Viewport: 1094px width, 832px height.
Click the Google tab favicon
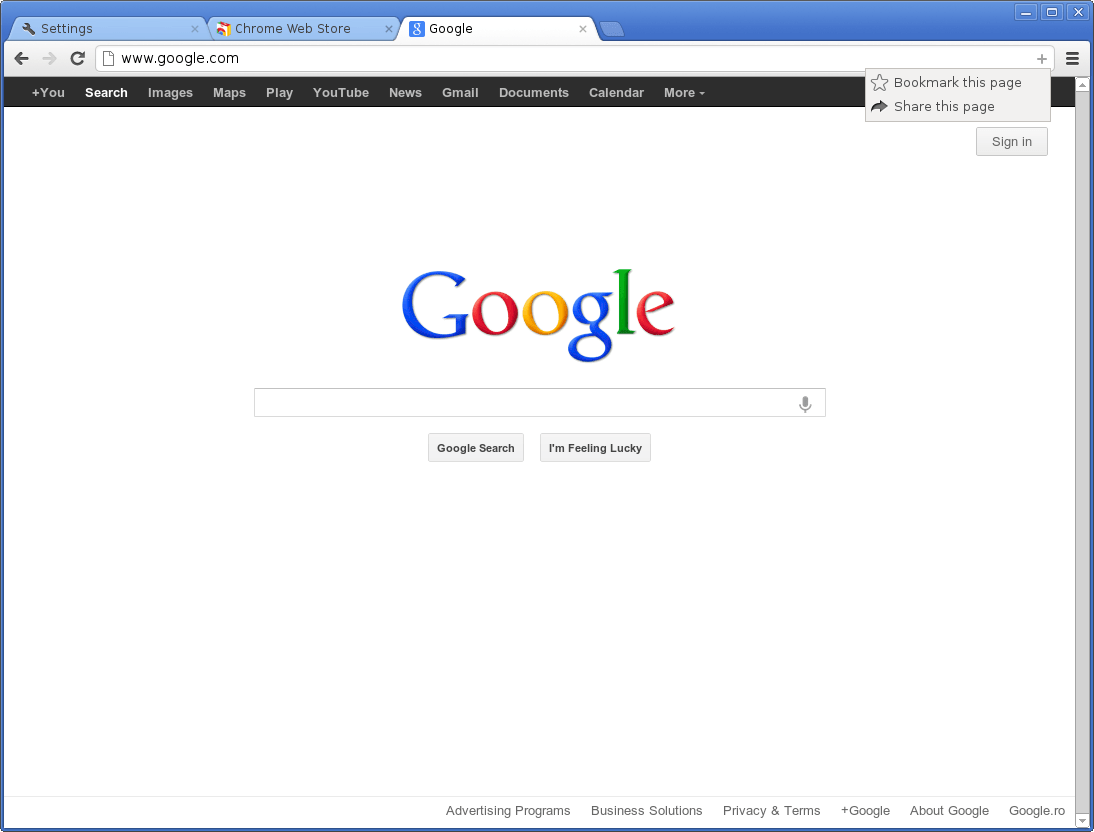click(417, 29)
